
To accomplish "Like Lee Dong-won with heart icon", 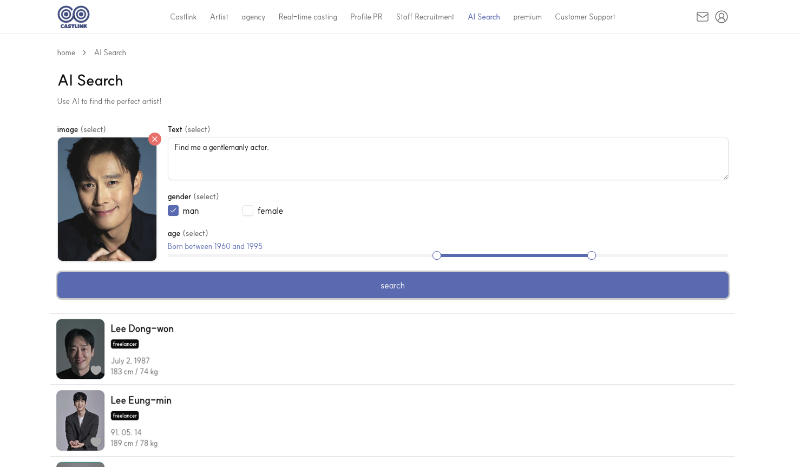I will click(x=96, y=370).
